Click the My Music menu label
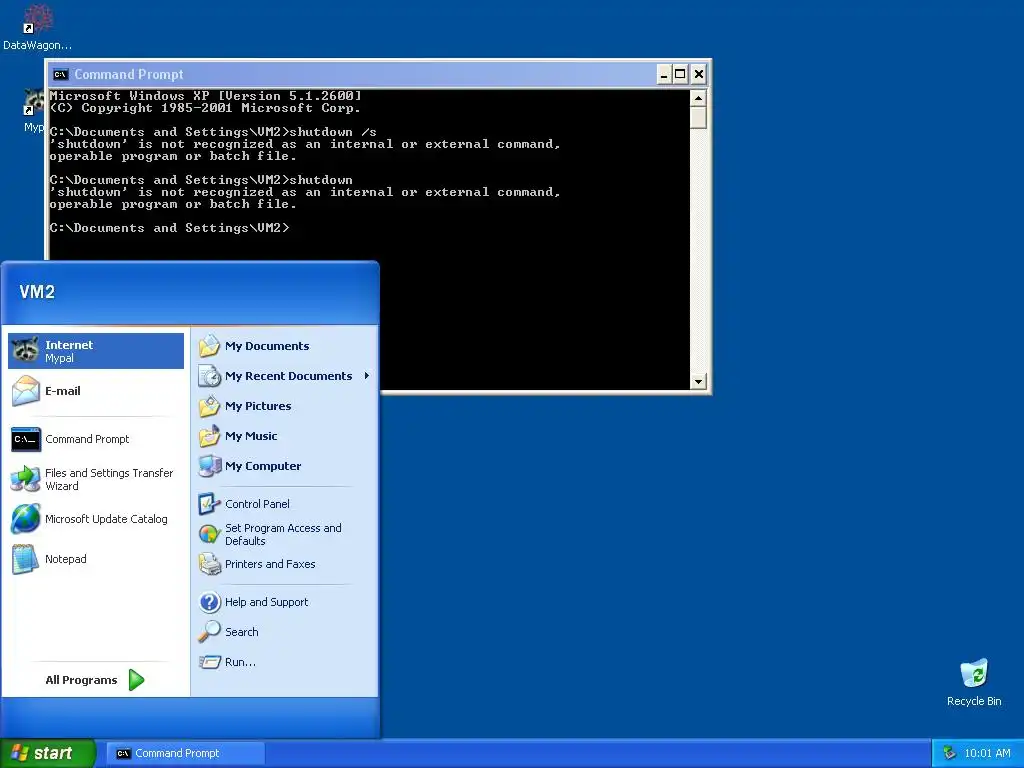1024x768 pixels. pos(251,436)
